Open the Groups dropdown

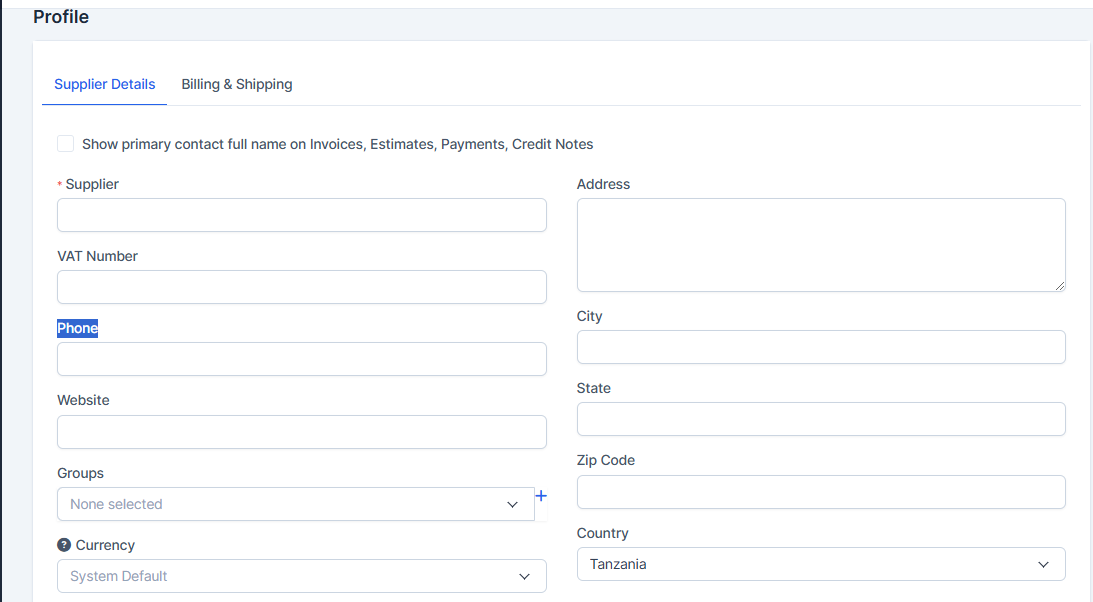295,504
